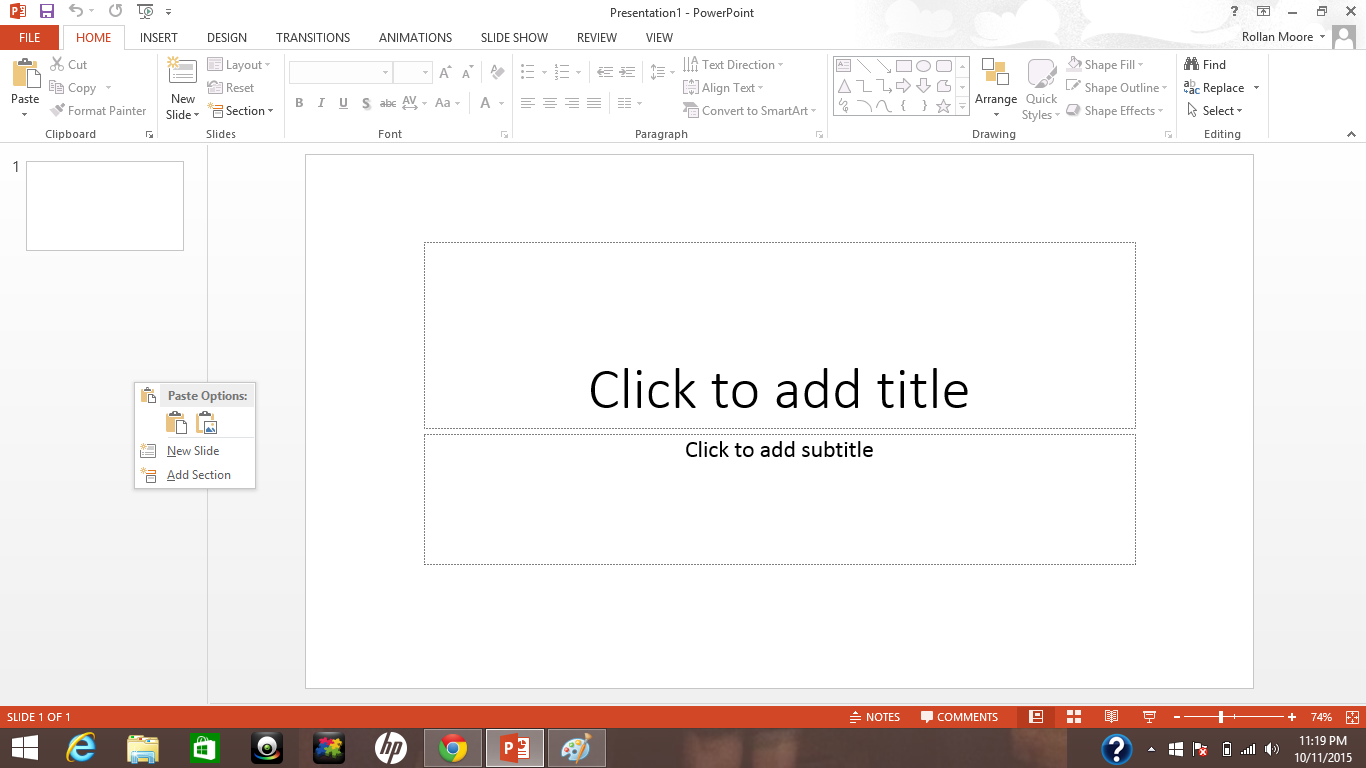
Task: Expand Text Direction options
Action: (734, 65)
